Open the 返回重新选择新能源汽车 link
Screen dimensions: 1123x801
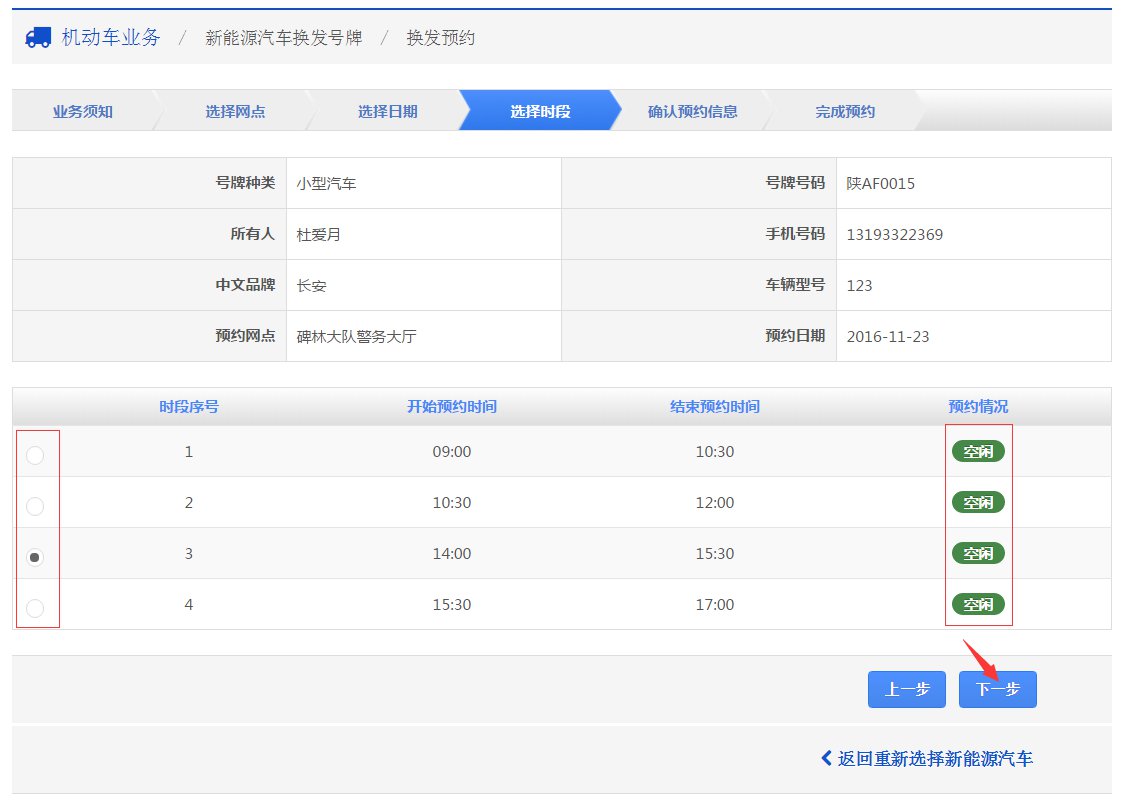pos(935,759)
